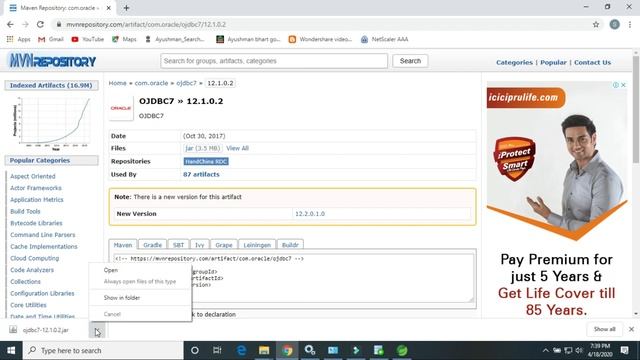Download the jar (3.5 MB) file

[x=202, y=148]
